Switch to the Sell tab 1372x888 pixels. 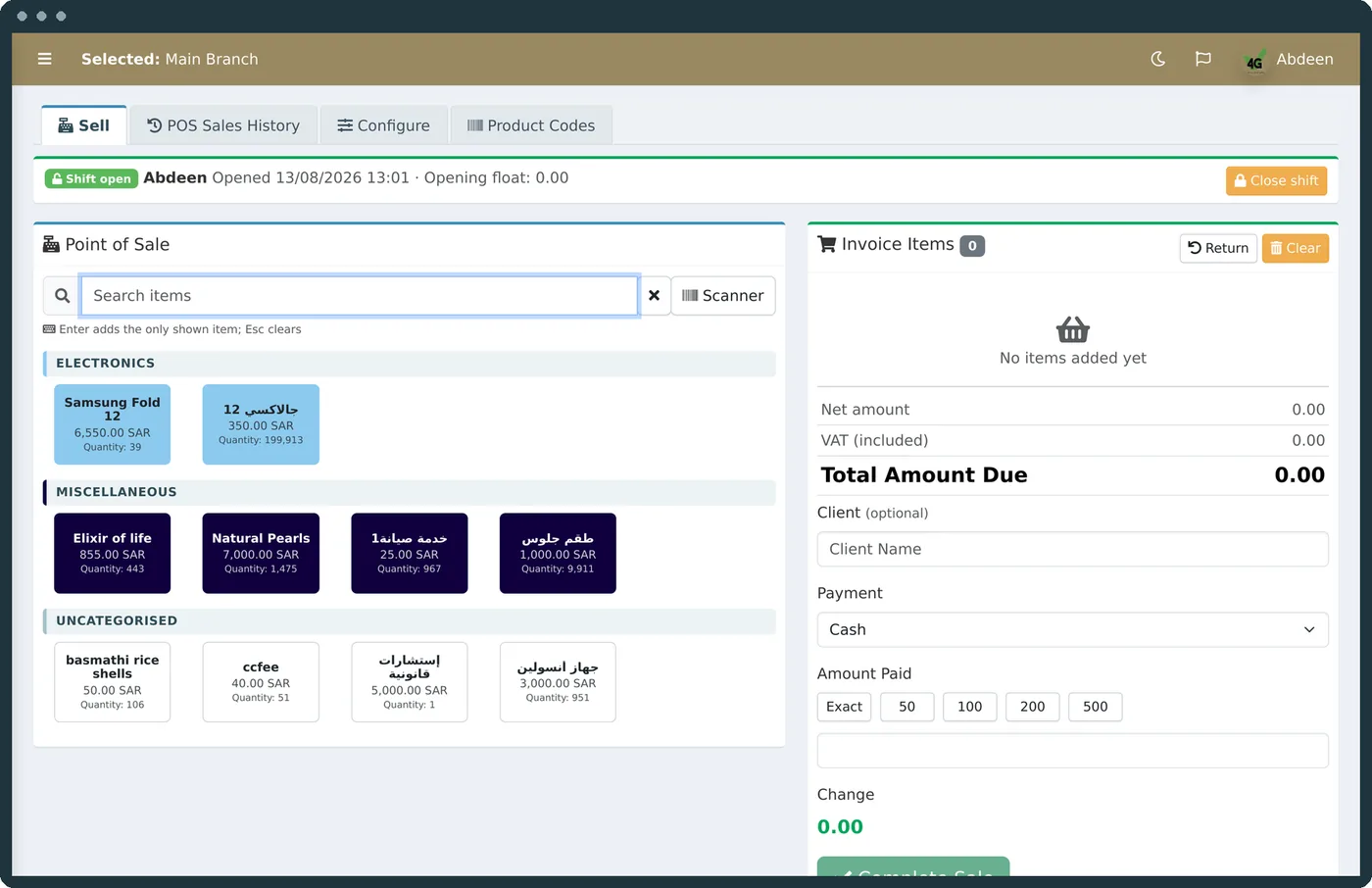84,125
